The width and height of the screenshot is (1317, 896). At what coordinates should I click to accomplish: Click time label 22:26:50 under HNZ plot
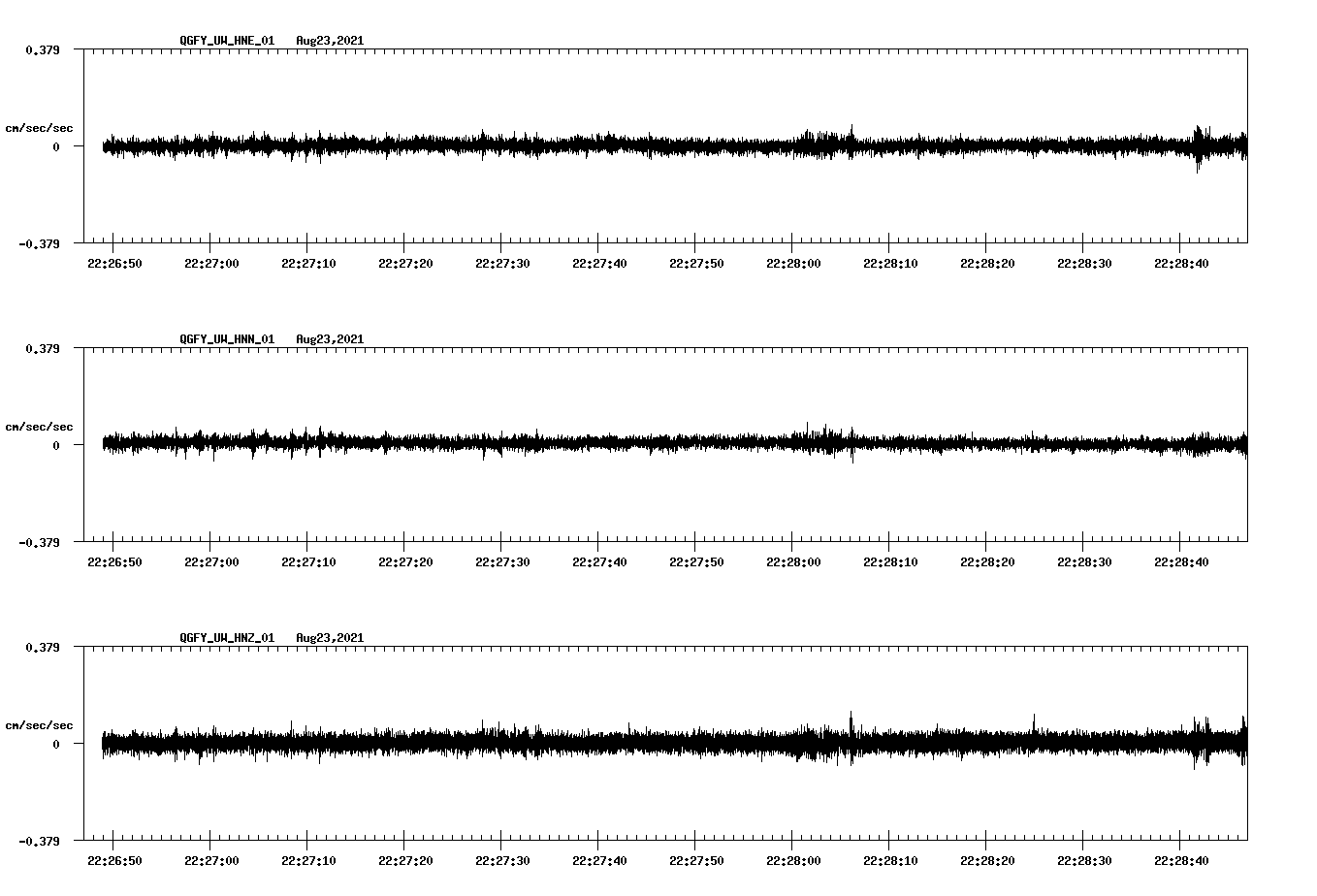(114, 861)
